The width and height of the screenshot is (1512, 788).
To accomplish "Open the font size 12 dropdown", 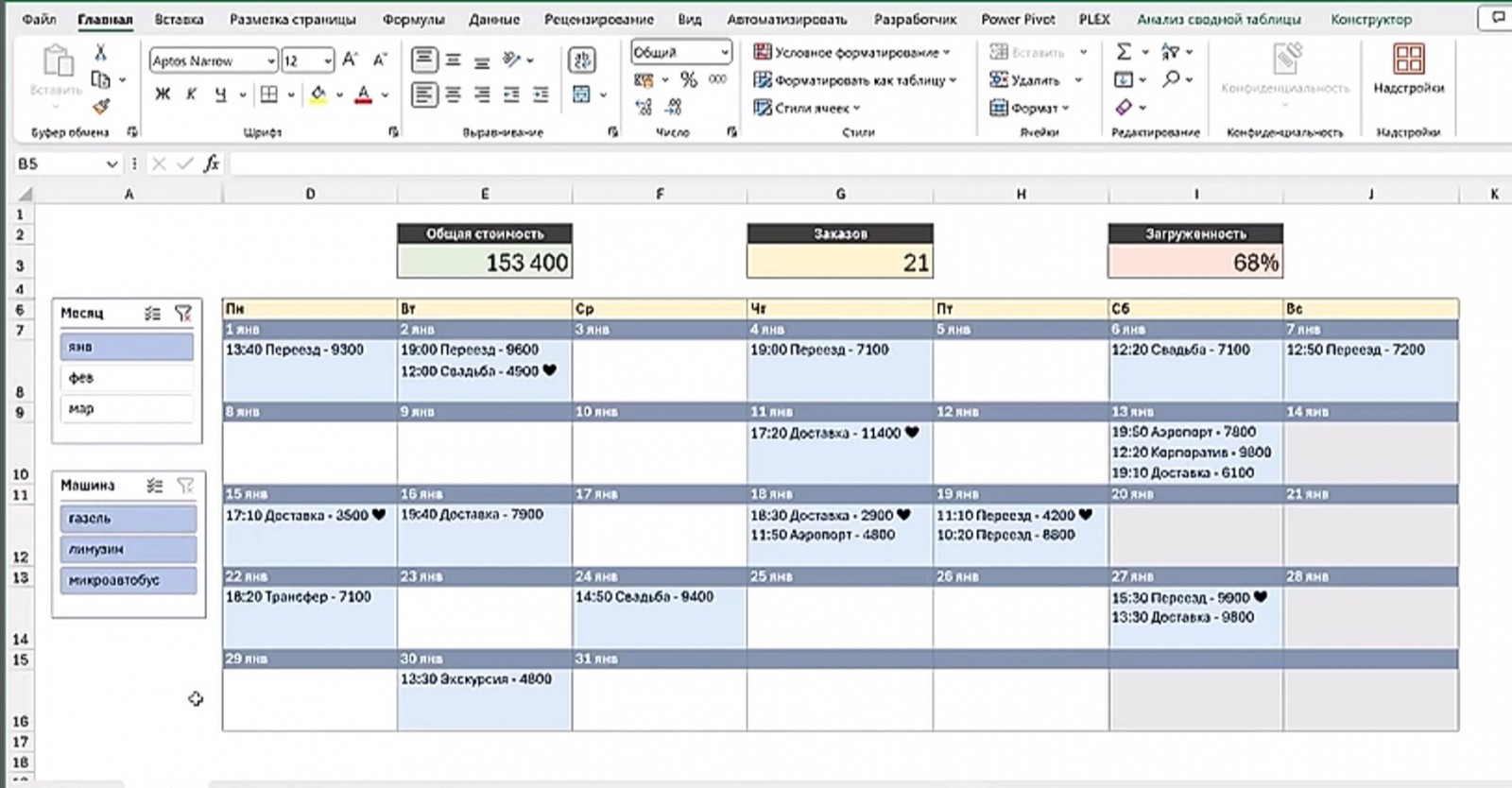I will tap(328, 60).
